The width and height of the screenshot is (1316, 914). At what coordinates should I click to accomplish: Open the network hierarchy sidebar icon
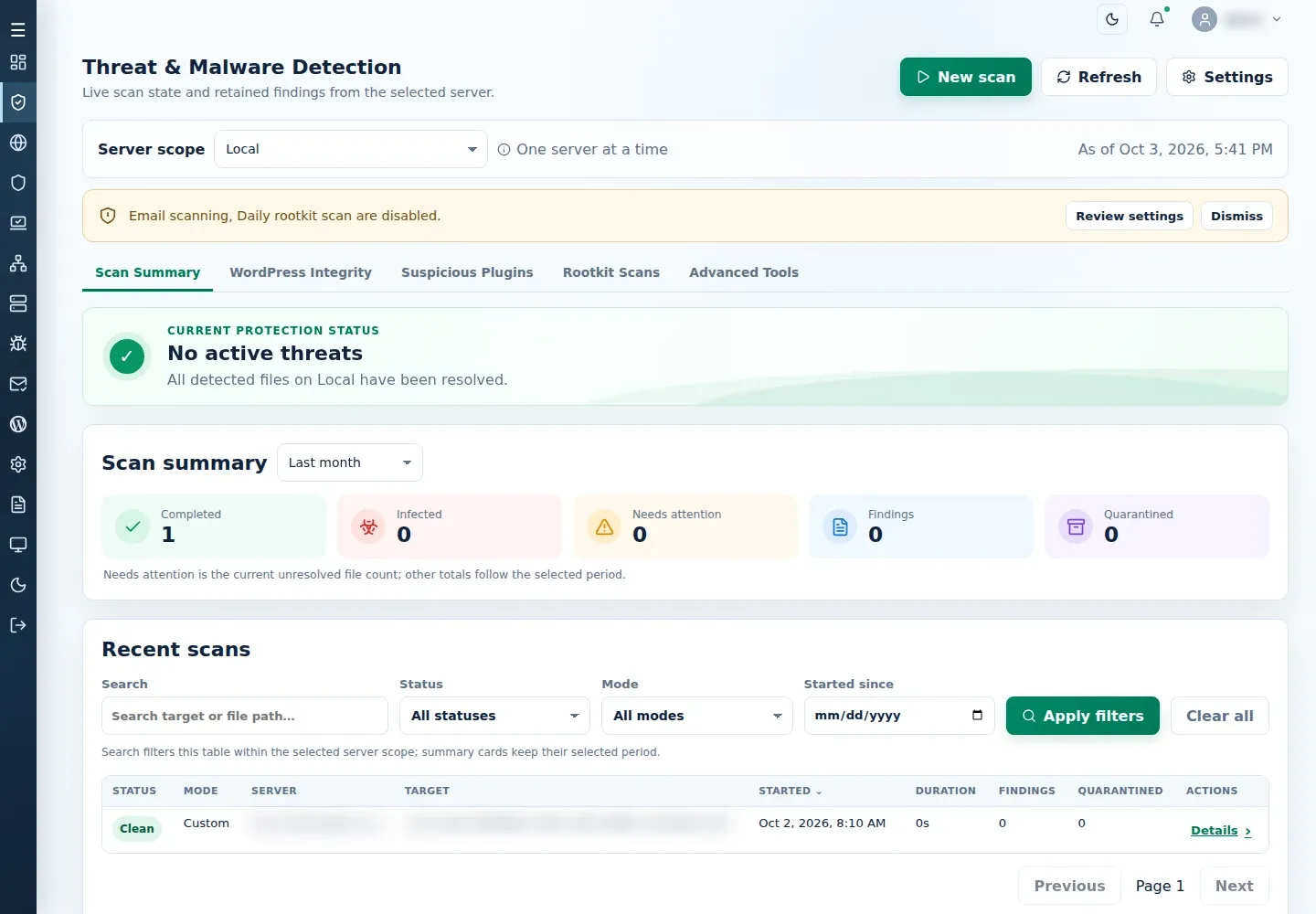[18, 263]
